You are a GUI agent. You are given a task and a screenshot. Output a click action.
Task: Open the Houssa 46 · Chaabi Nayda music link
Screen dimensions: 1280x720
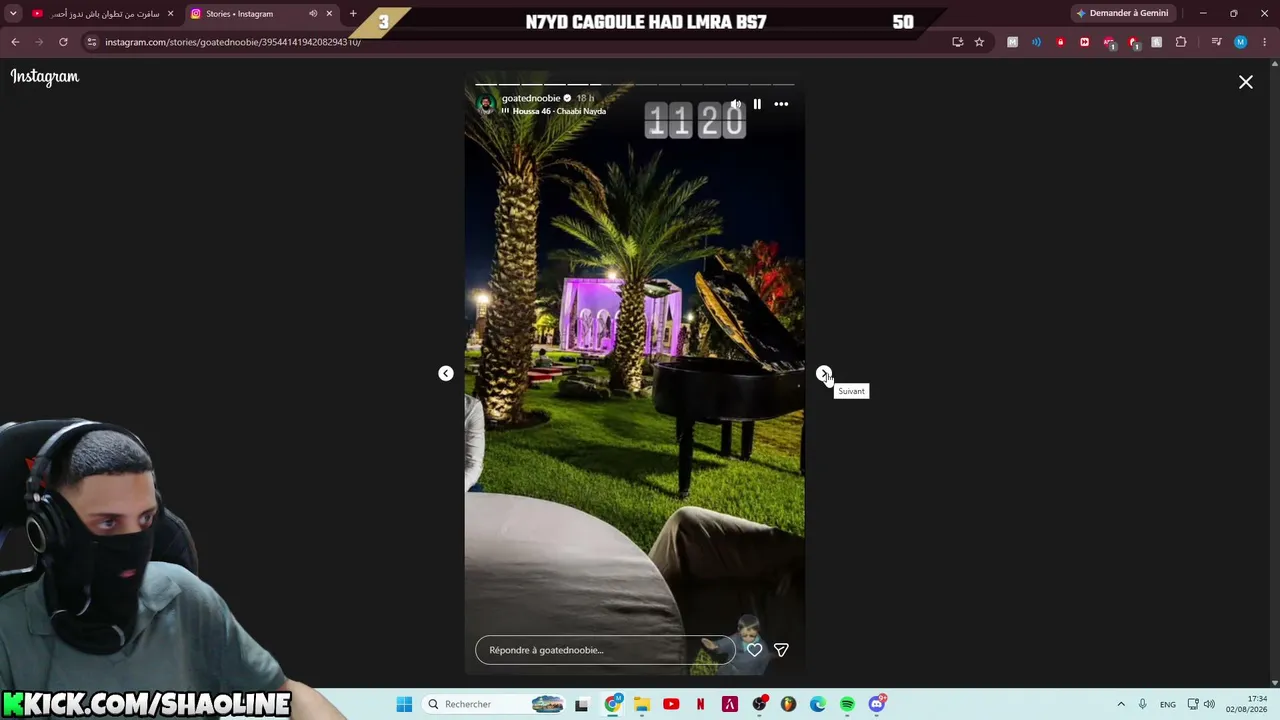559,111
